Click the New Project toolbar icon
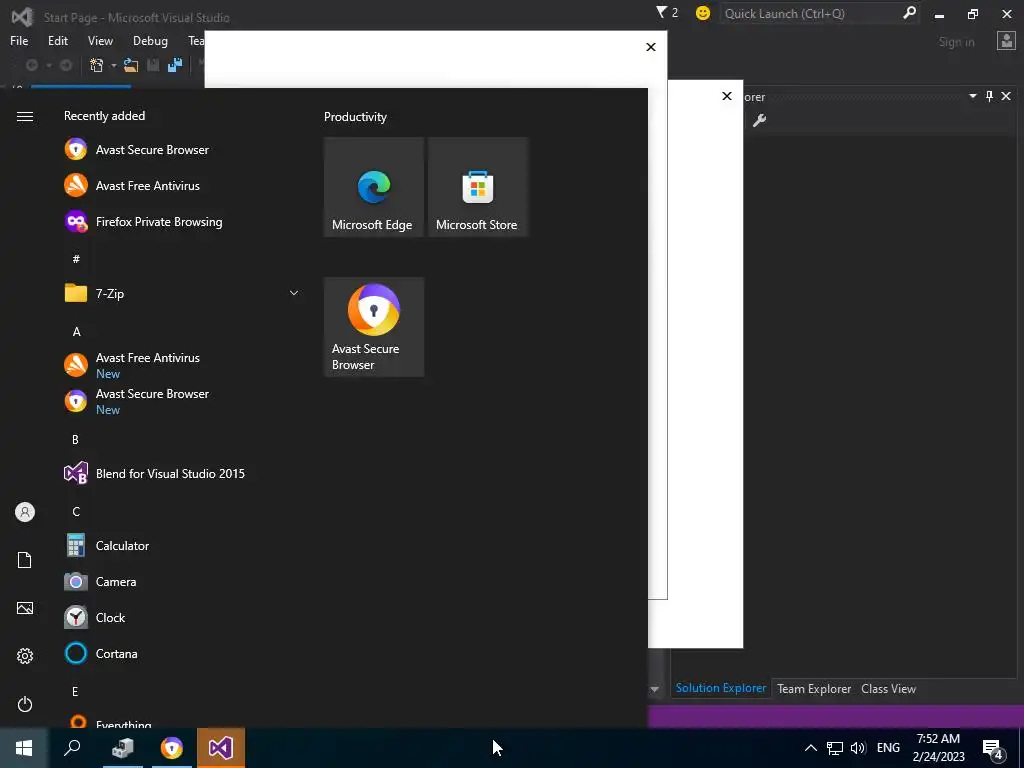The width and height of the screenshot is (1024, 768). [97, 65]
